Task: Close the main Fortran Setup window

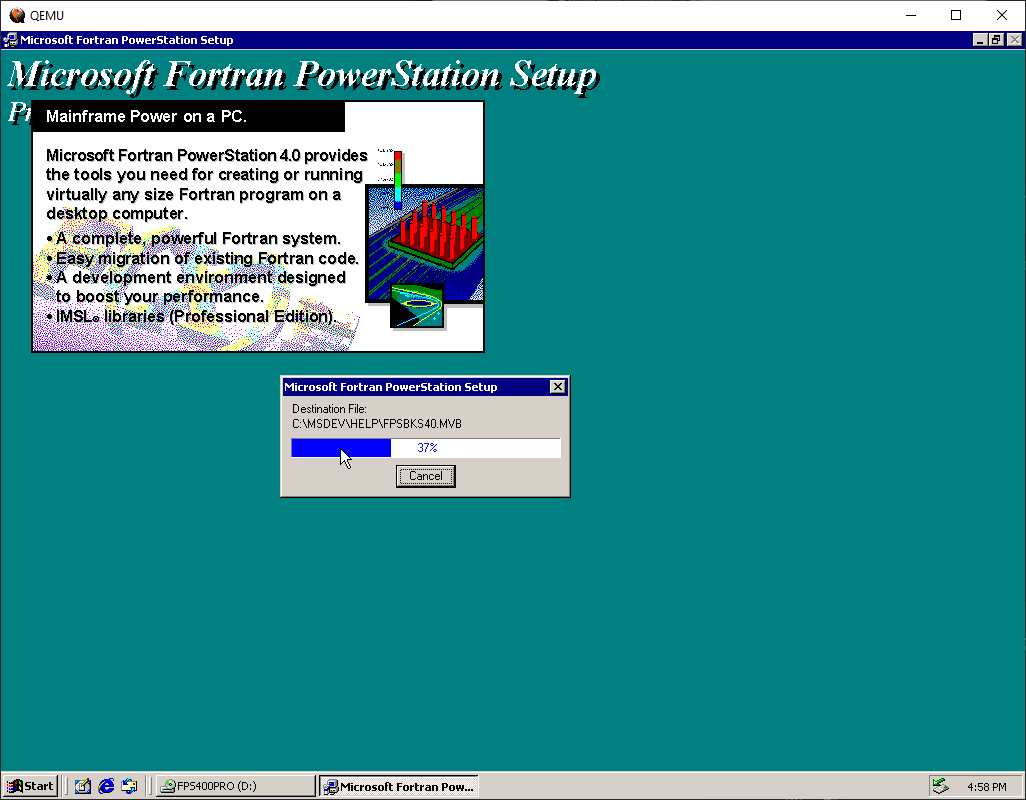Action: [x=1014, y=40]
